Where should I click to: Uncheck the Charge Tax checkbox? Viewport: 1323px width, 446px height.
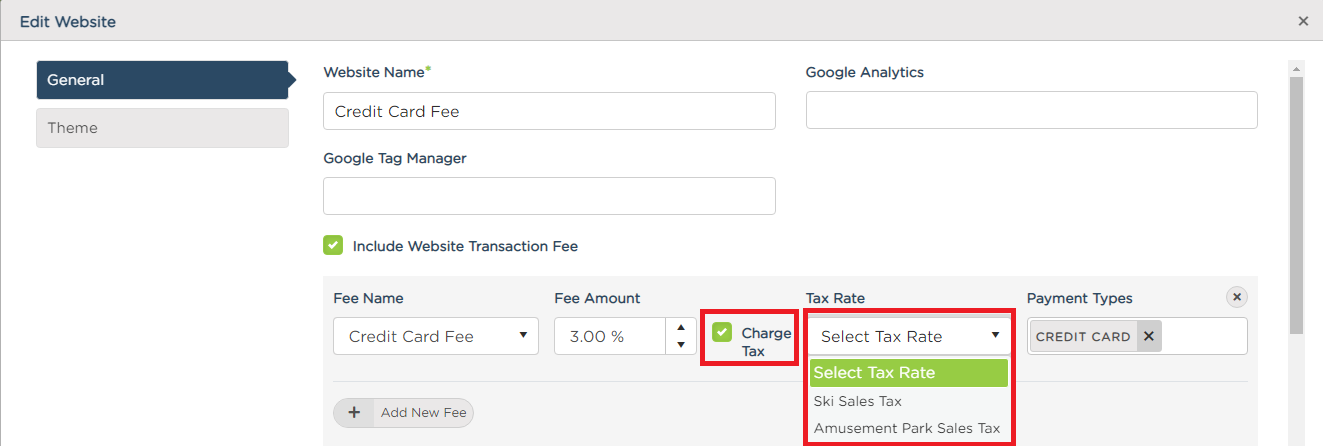pos(722,332)
